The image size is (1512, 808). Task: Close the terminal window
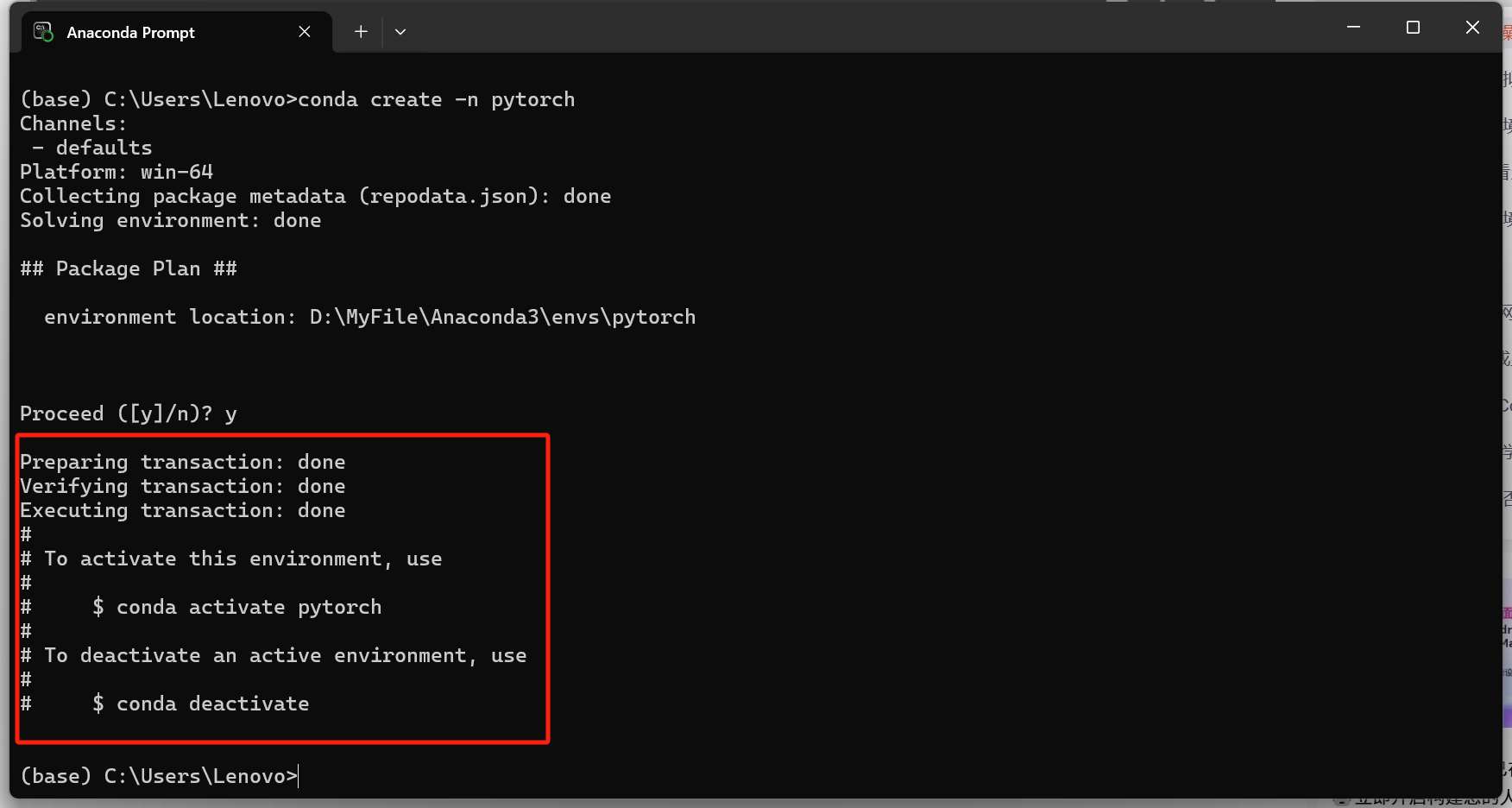(1472, 28)
